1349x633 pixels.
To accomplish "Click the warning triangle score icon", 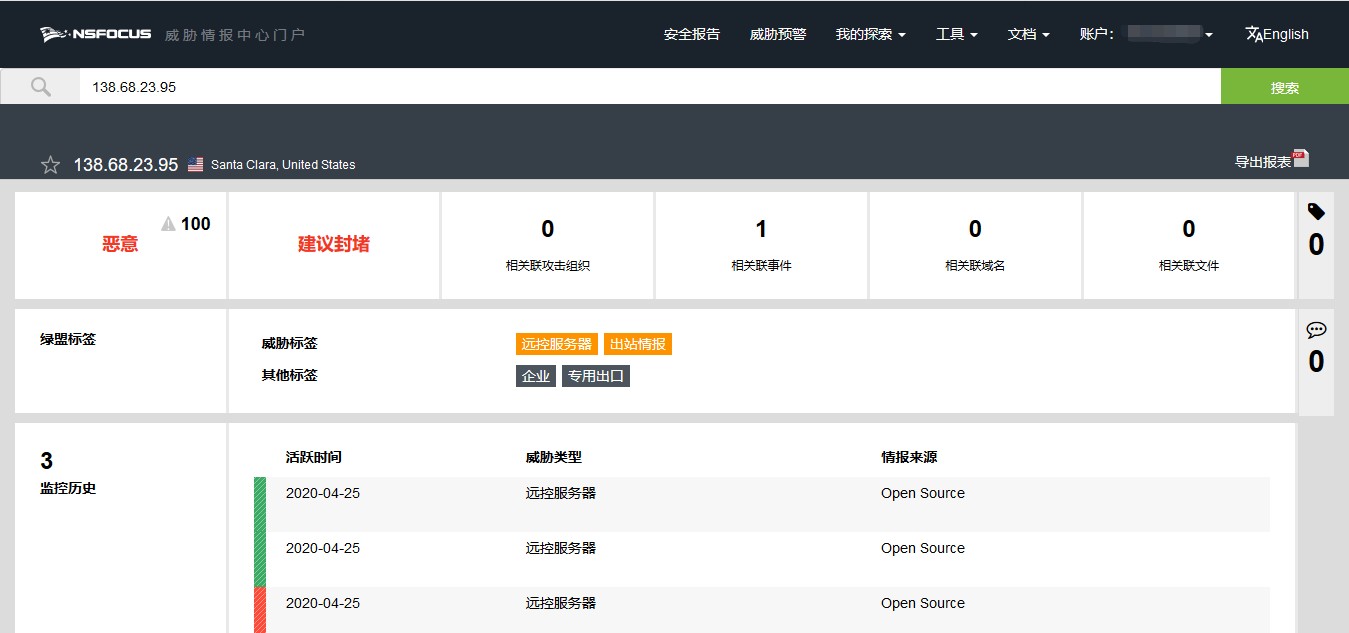I will click(x=168, y=224).
